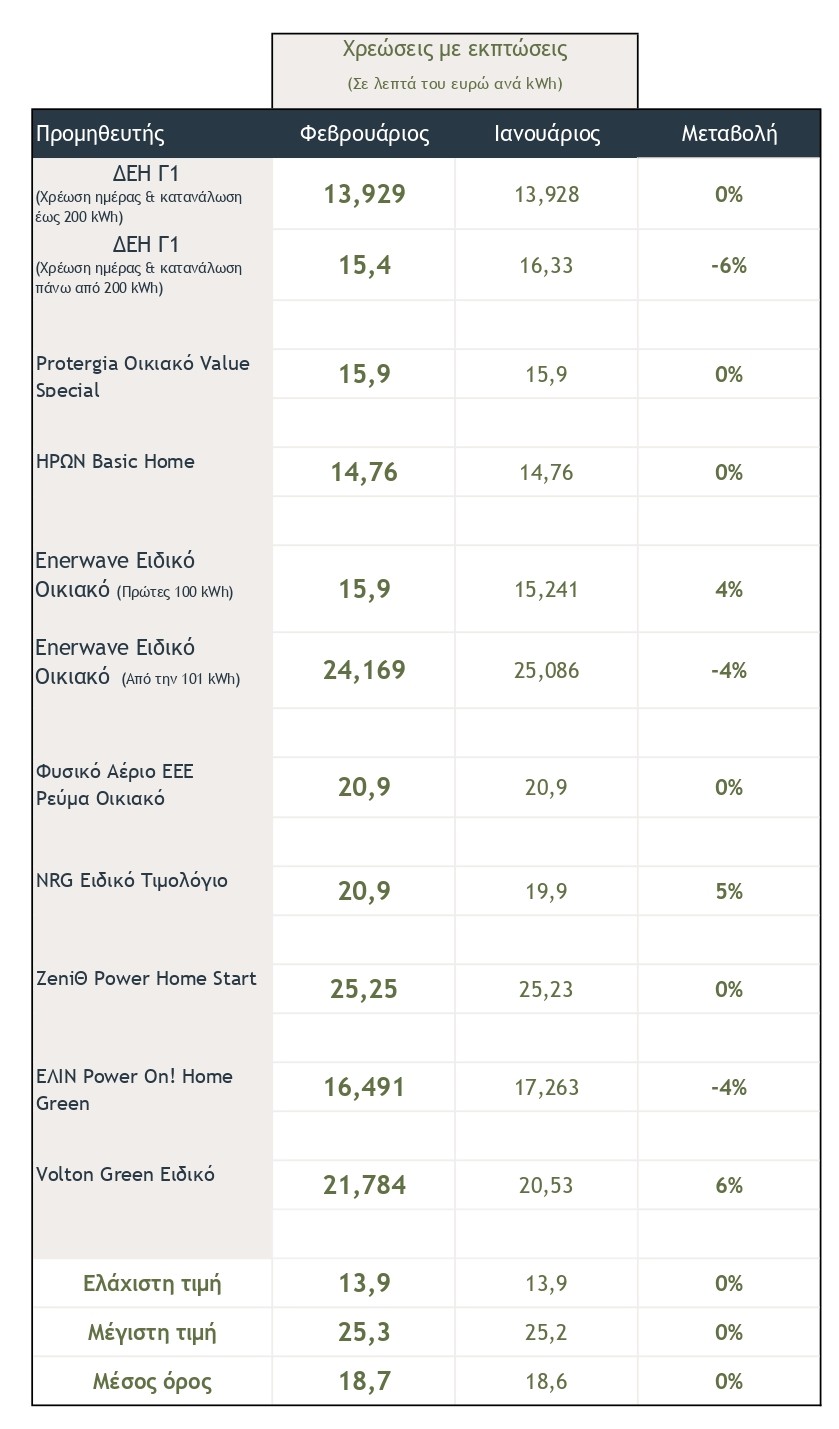Select the -6% change cell
This screenshot has width=839, height=1429.
729,266
